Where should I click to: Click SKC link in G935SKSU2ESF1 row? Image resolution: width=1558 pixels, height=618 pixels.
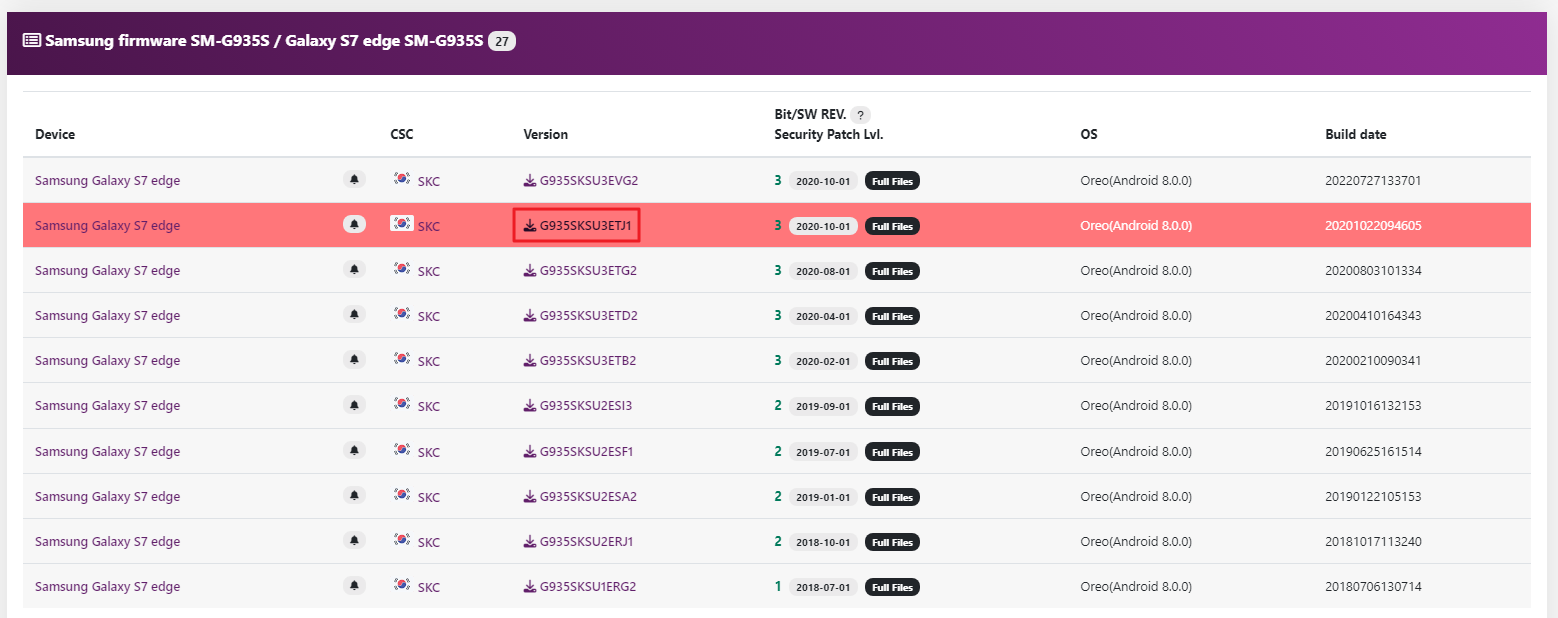(x=429, y=453)
